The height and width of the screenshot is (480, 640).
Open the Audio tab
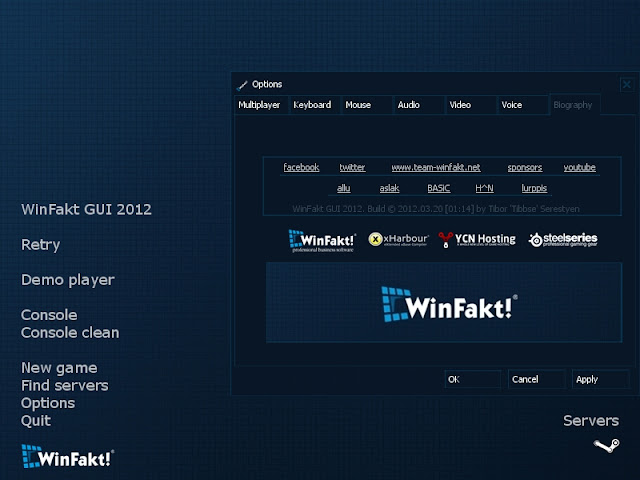[418, 105]
